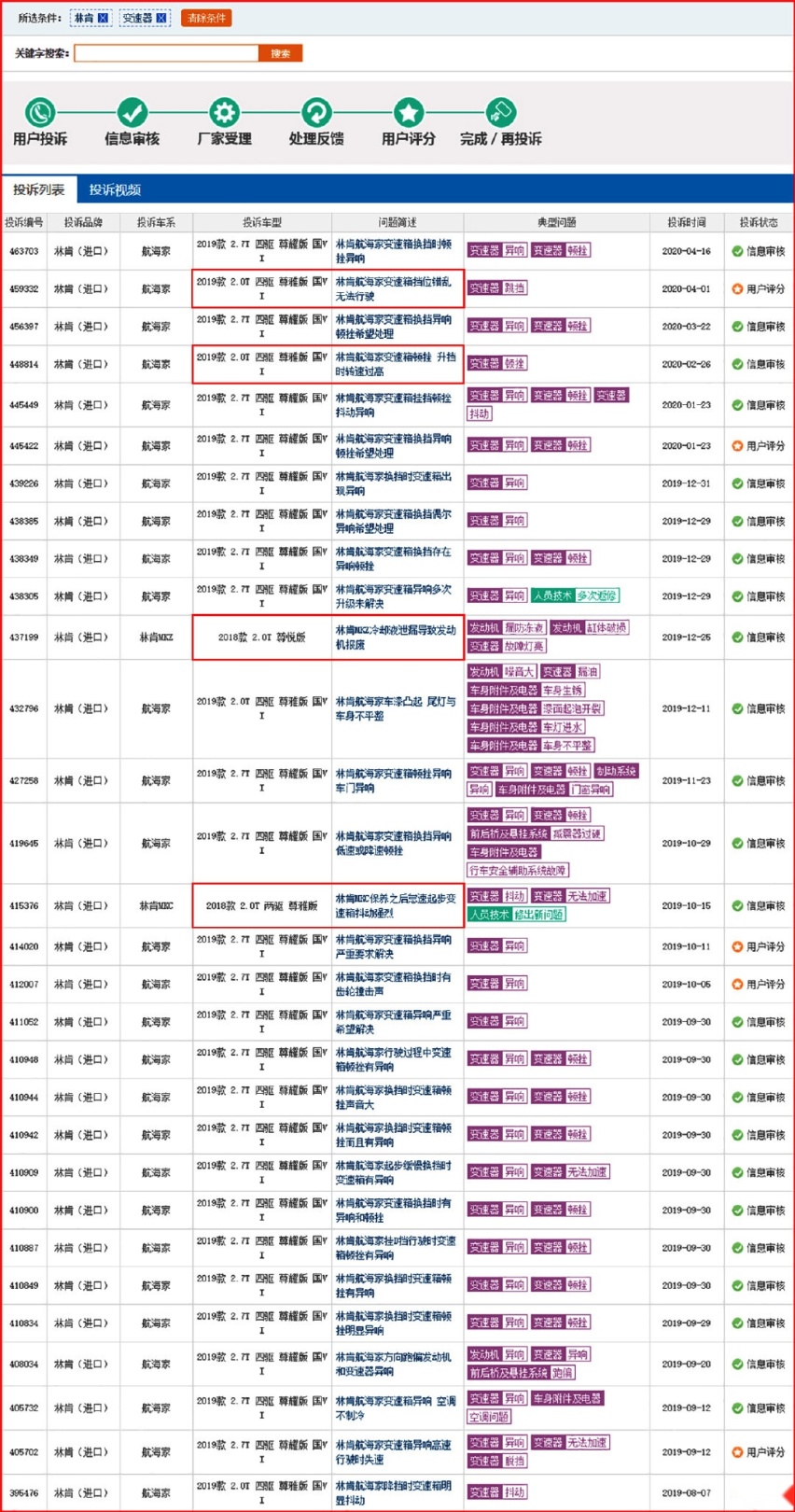
Task: Open the 林肯MKZ description link of complaint 437199
Action: (396, 637)
